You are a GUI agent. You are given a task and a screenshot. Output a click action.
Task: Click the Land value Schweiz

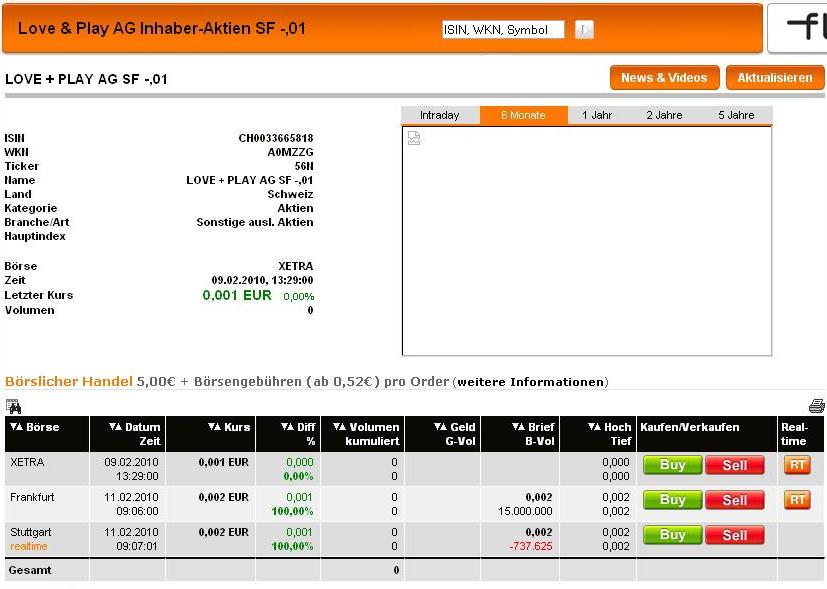(x=290, y=194)
